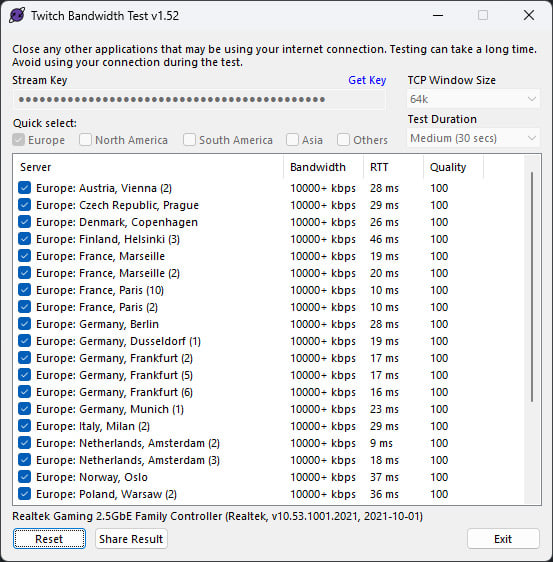The width and height of the screenshot is (553, 562).
Task: Uncheck the Germany, Dusseldorf (1) server
Action: [x=24, y=340]
